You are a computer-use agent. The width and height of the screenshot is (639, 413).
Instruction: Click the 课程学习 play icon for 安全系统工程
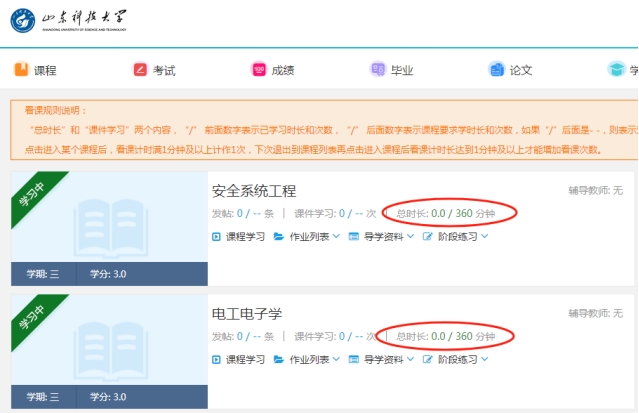[x=216, y=237]
